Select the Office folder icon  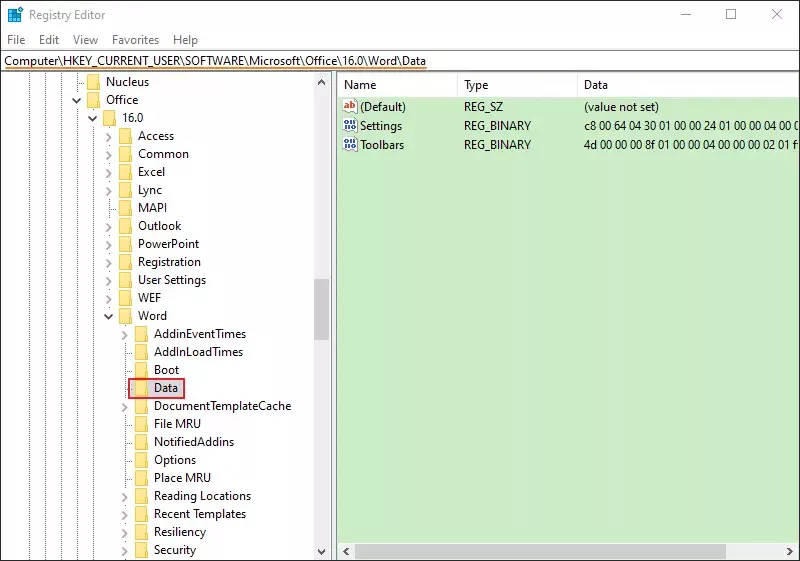pyautogui.click(x=93, y=99)
